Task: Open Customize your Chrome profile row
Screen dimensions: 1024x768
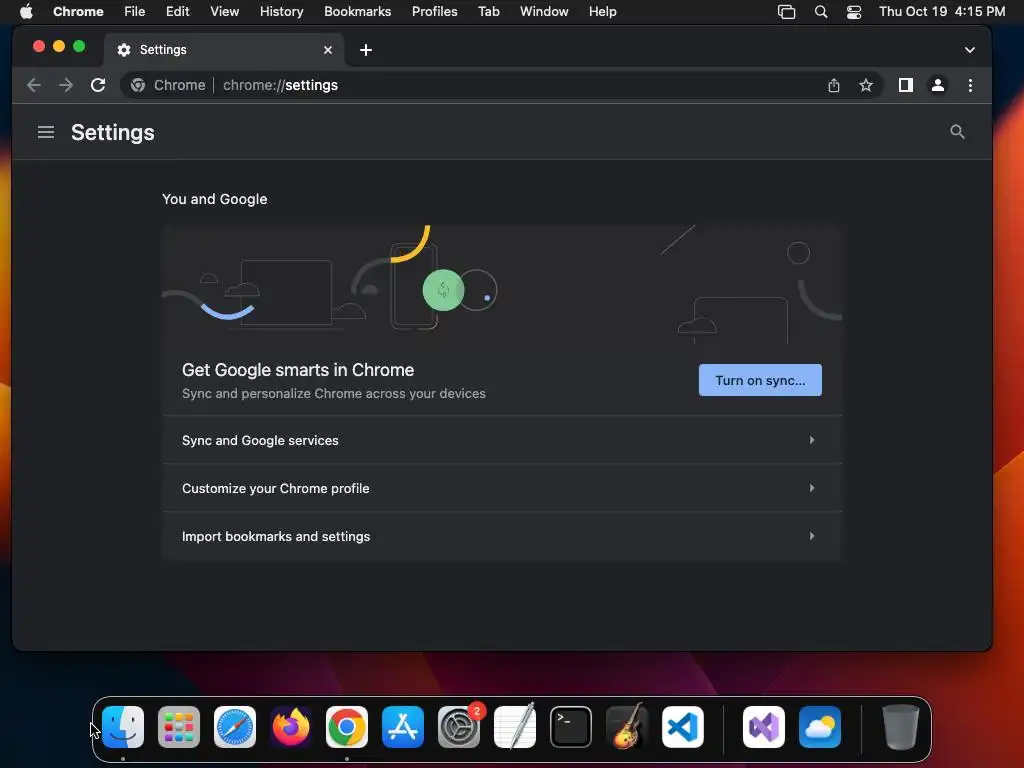Action: pyautogui.click(x=502, y=488)
